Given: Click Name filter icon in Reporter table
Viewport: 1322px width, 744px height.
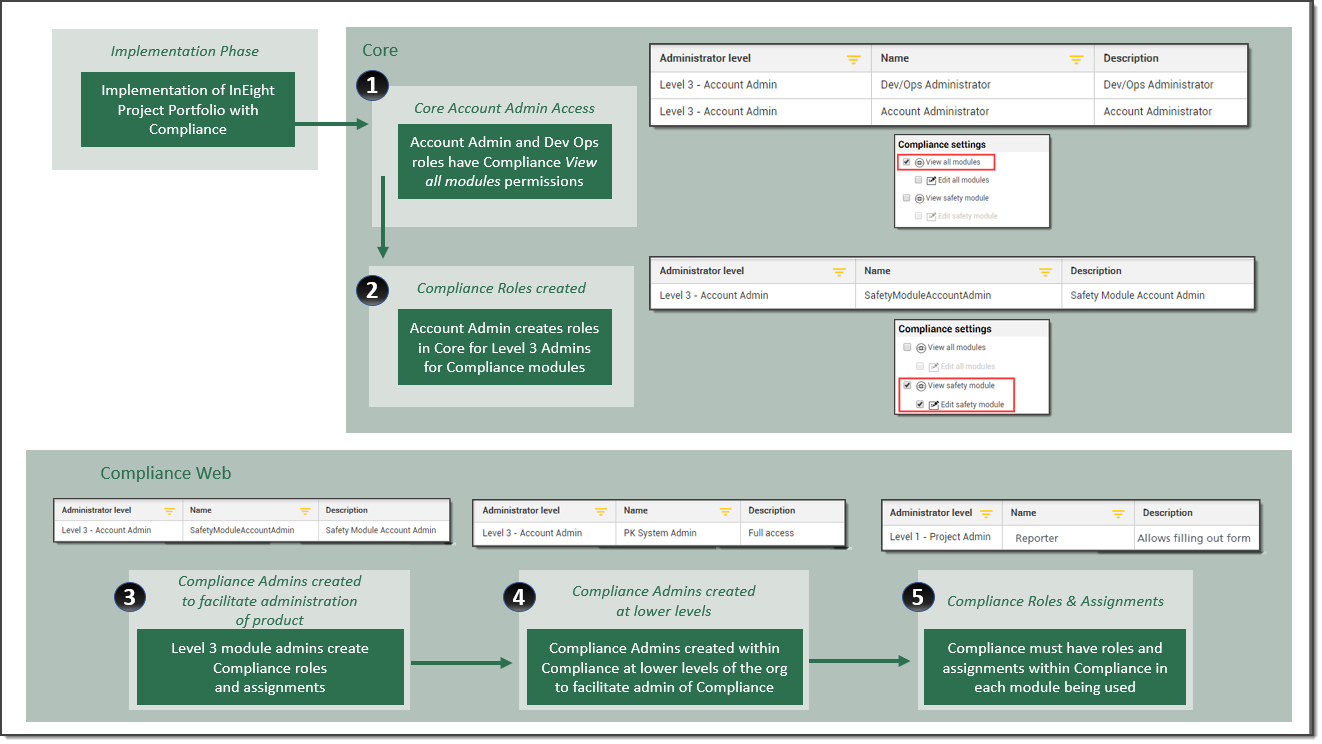Looking at the screenshot, I should [1119, 513].
